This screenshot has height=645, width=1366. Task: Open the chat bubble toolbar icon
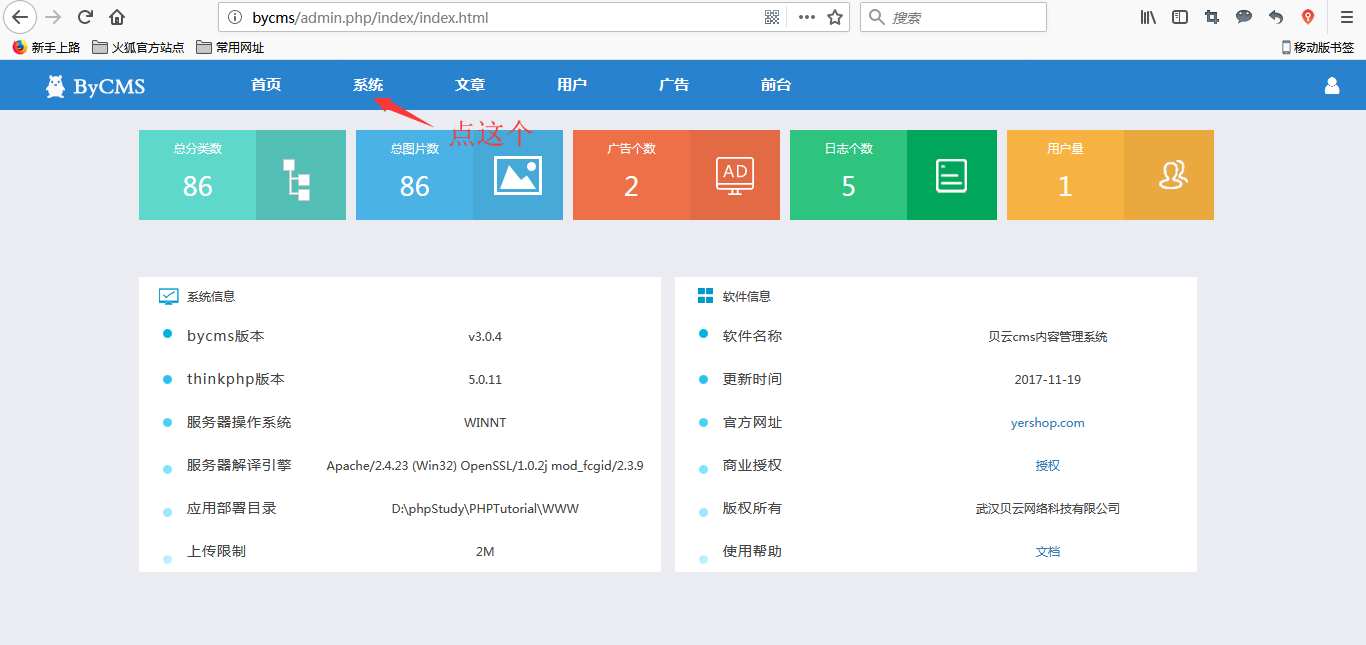1244,17
